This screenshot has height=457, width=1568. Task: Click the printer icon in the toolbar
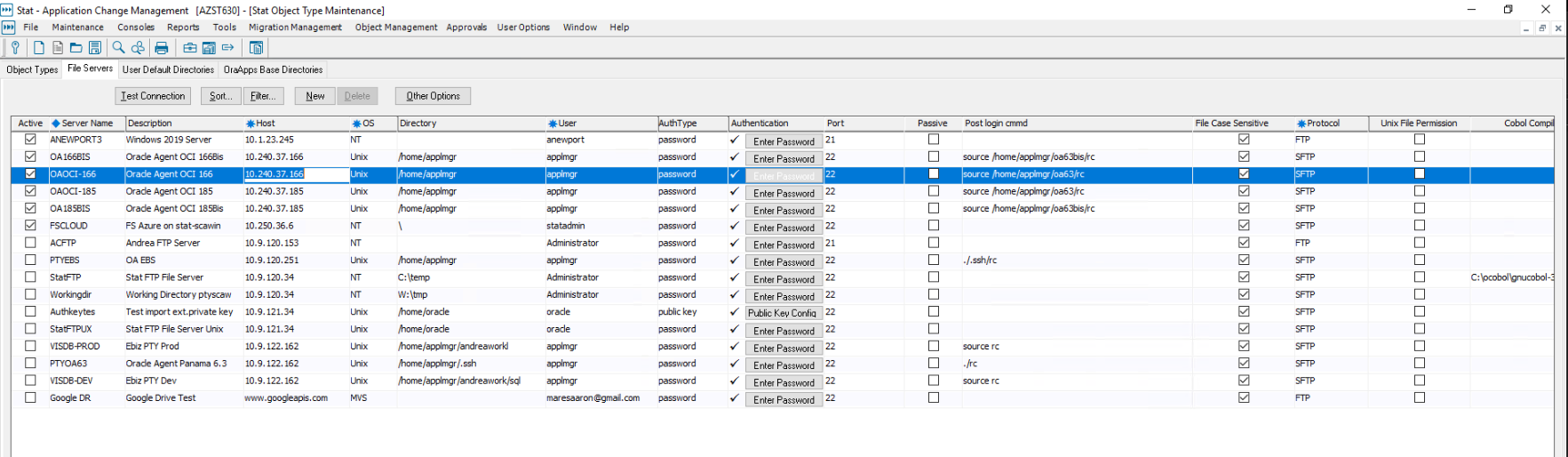(x=162, y=48)
